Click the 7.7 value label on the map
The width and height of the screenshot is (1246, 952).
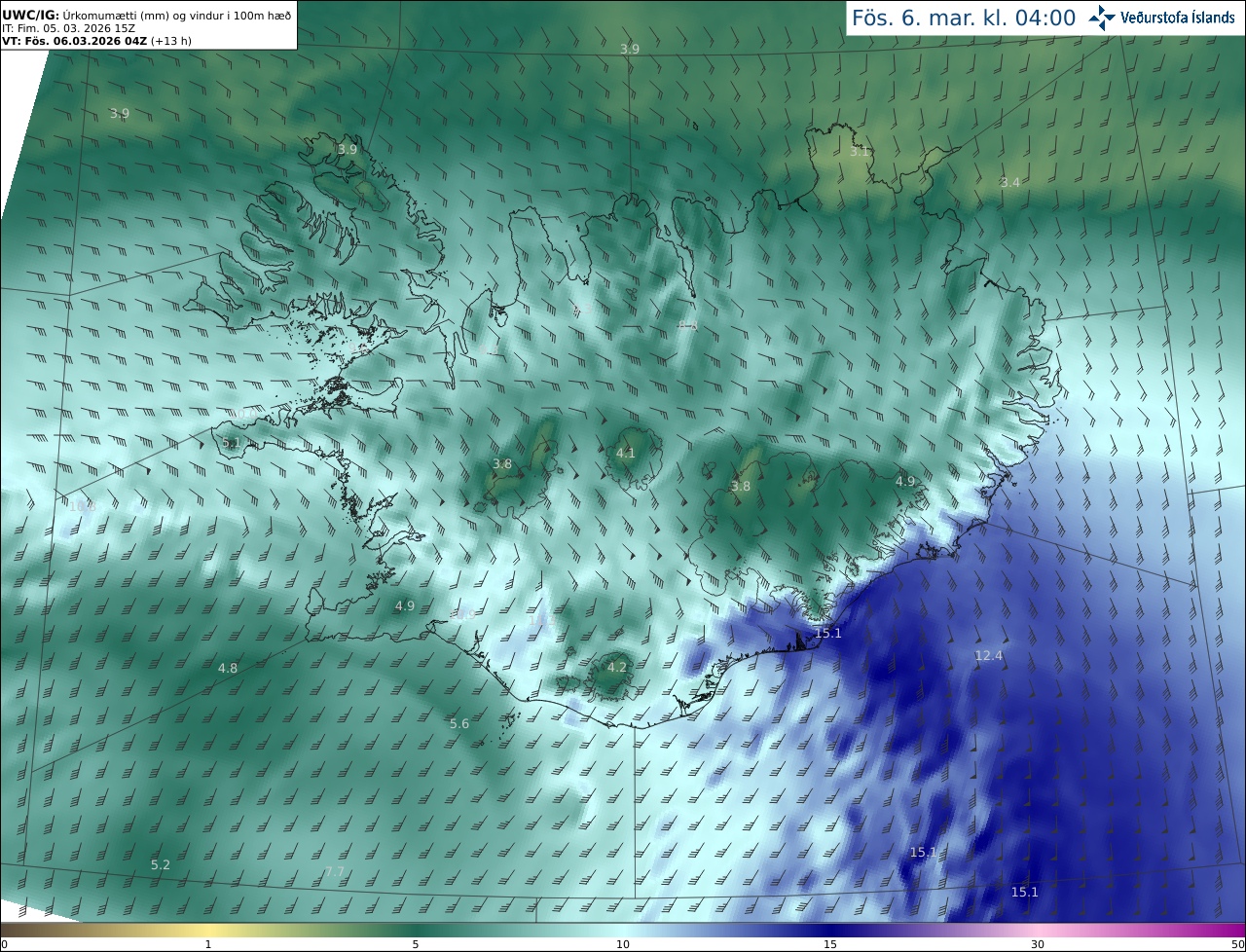point(335,871)
